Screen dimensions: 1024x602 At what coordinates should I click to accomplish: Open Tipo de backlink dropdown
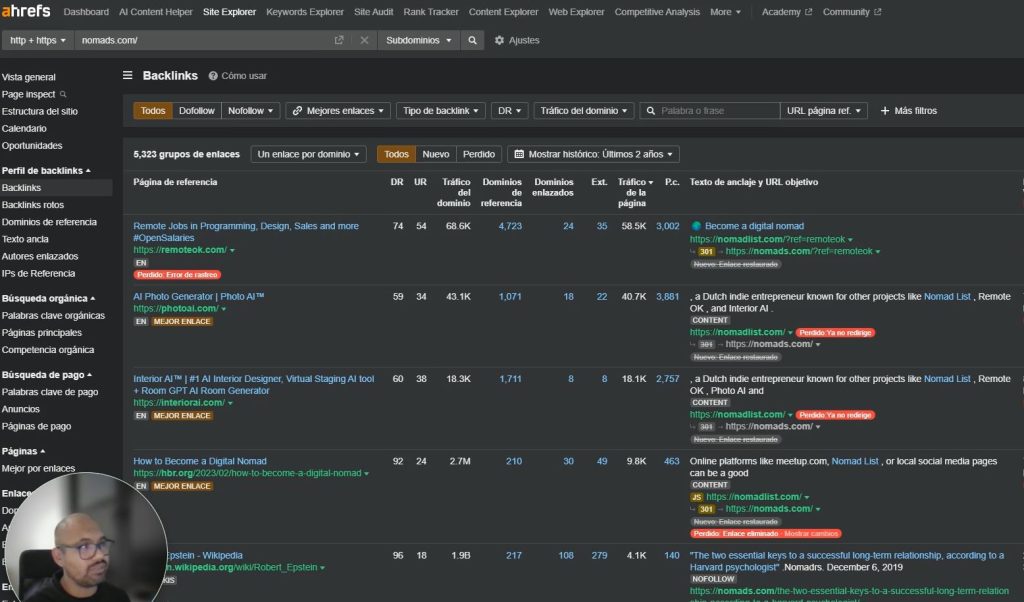click(440, 111)
